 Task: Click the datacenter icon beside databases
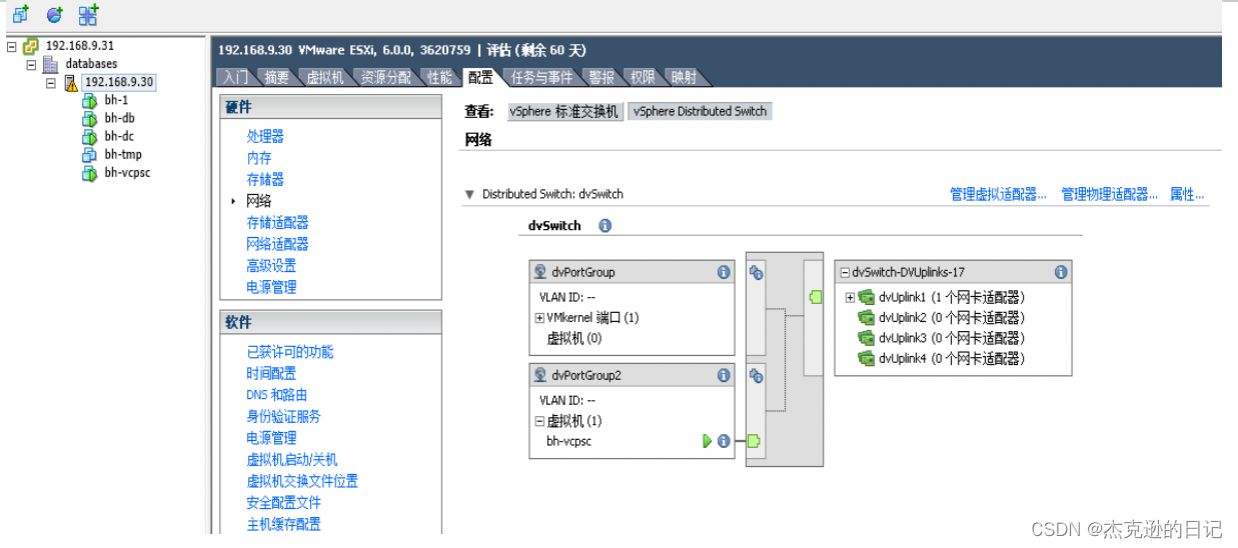(50, 64)
